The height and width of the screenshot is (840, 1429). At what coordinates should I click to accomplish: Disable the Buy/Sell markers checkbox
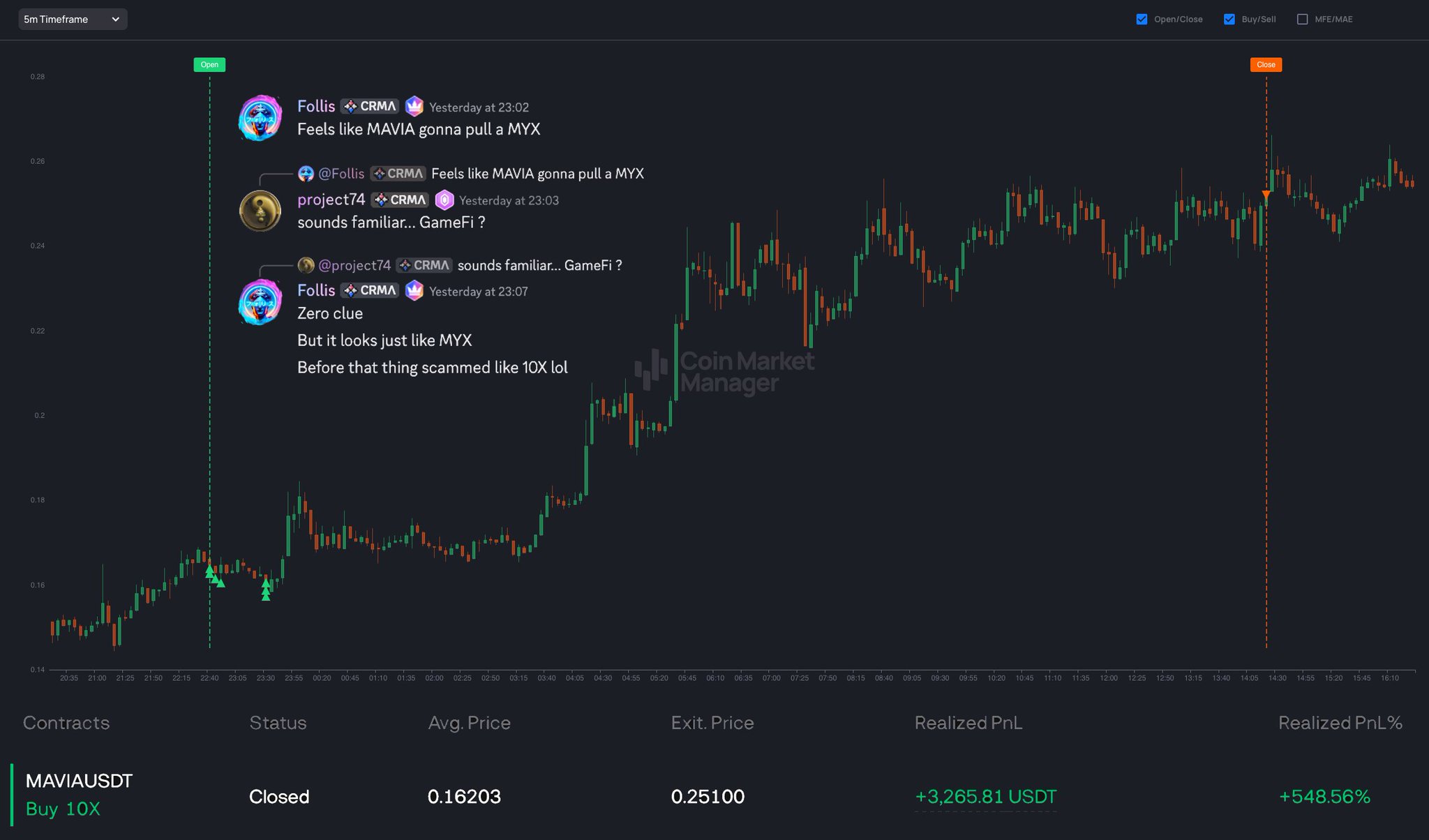1229,20
